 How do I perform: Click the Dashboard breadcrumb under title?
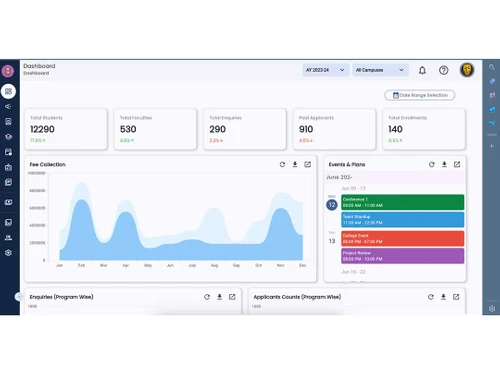click(x=36, y=73)
